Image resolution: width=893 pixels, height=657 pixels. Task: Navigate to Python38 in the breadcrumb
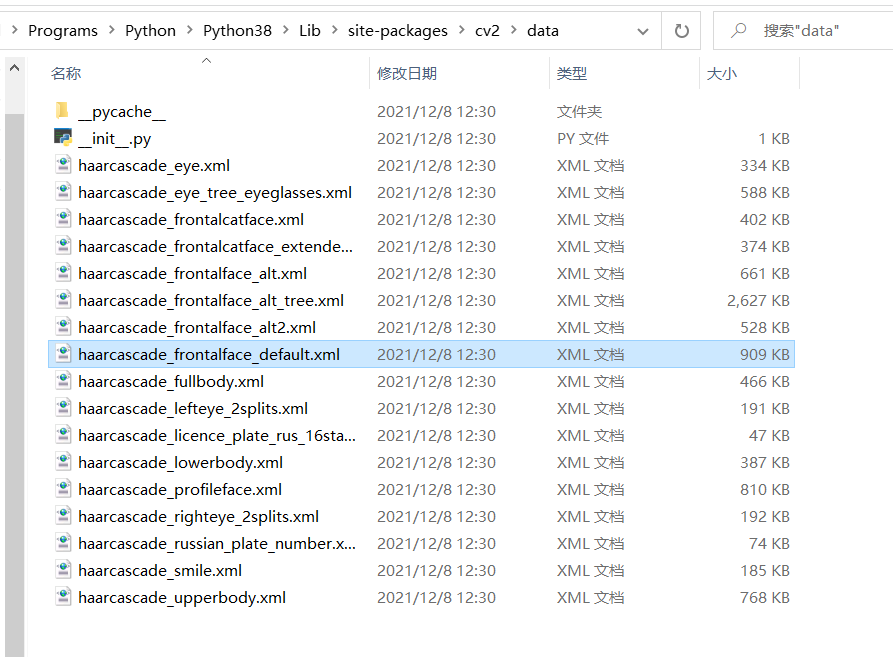pyautogui.click(x=237, y=30)
